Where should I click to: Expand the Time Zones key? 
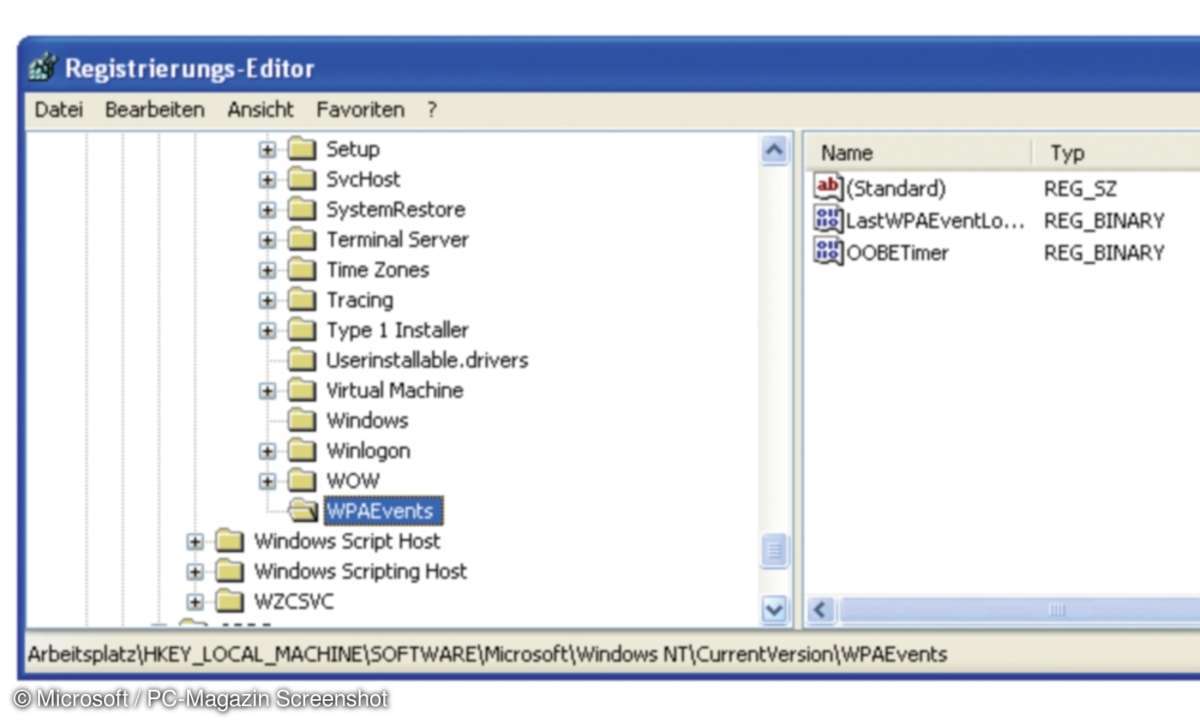pyautogui.click(x=267, y=270)
